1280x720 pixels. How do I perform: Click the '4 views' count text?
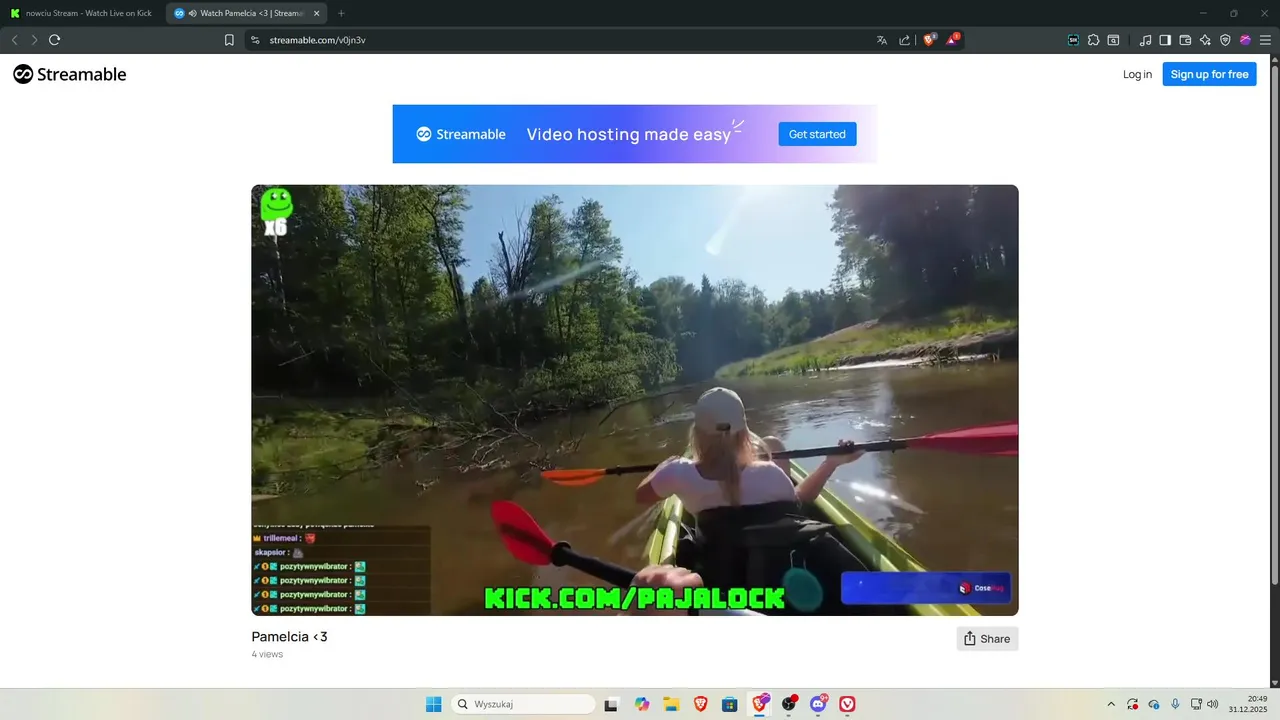coord(267,654)
